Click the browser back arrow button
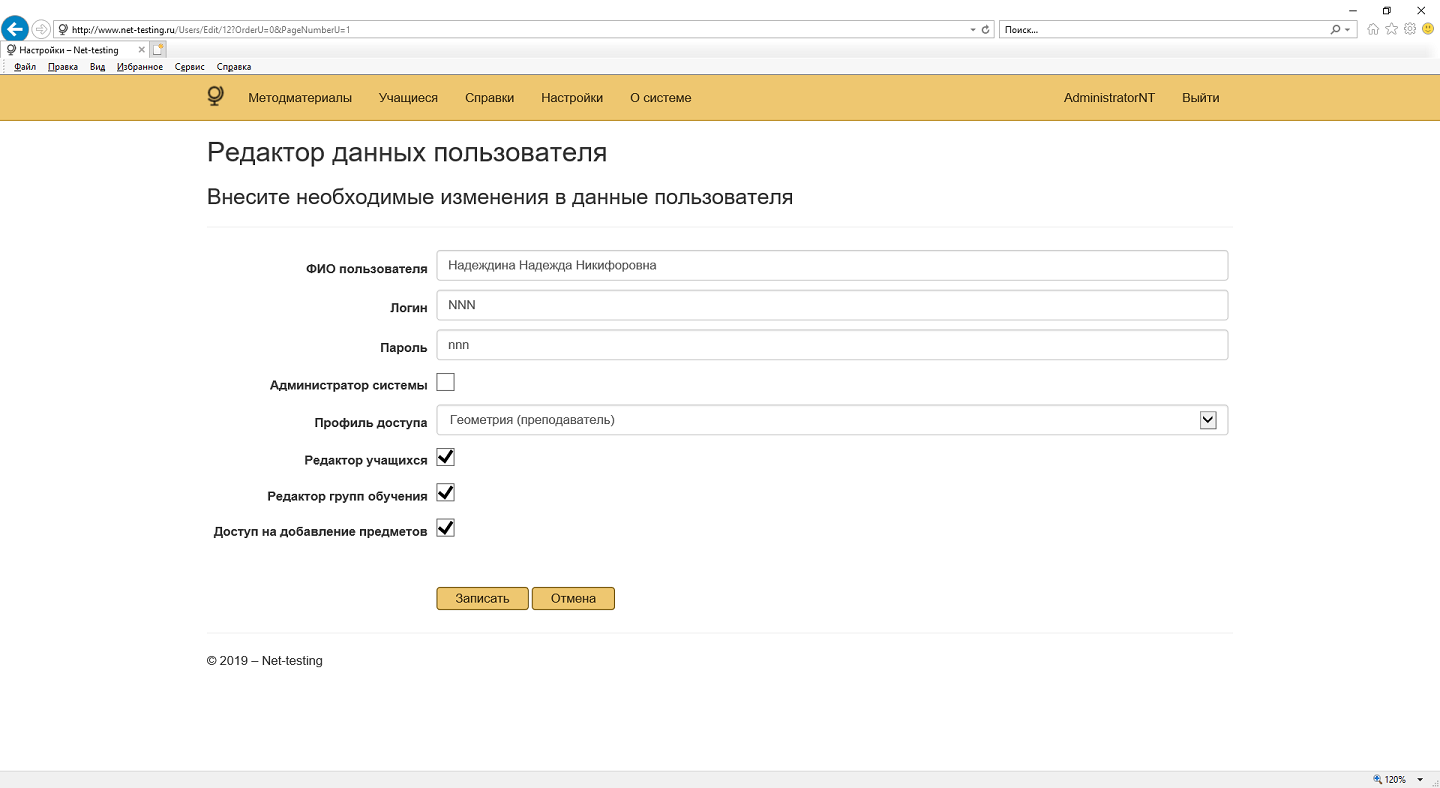Screen dimensions: 1440x788 pyautogui.click(x=15, y=29)
